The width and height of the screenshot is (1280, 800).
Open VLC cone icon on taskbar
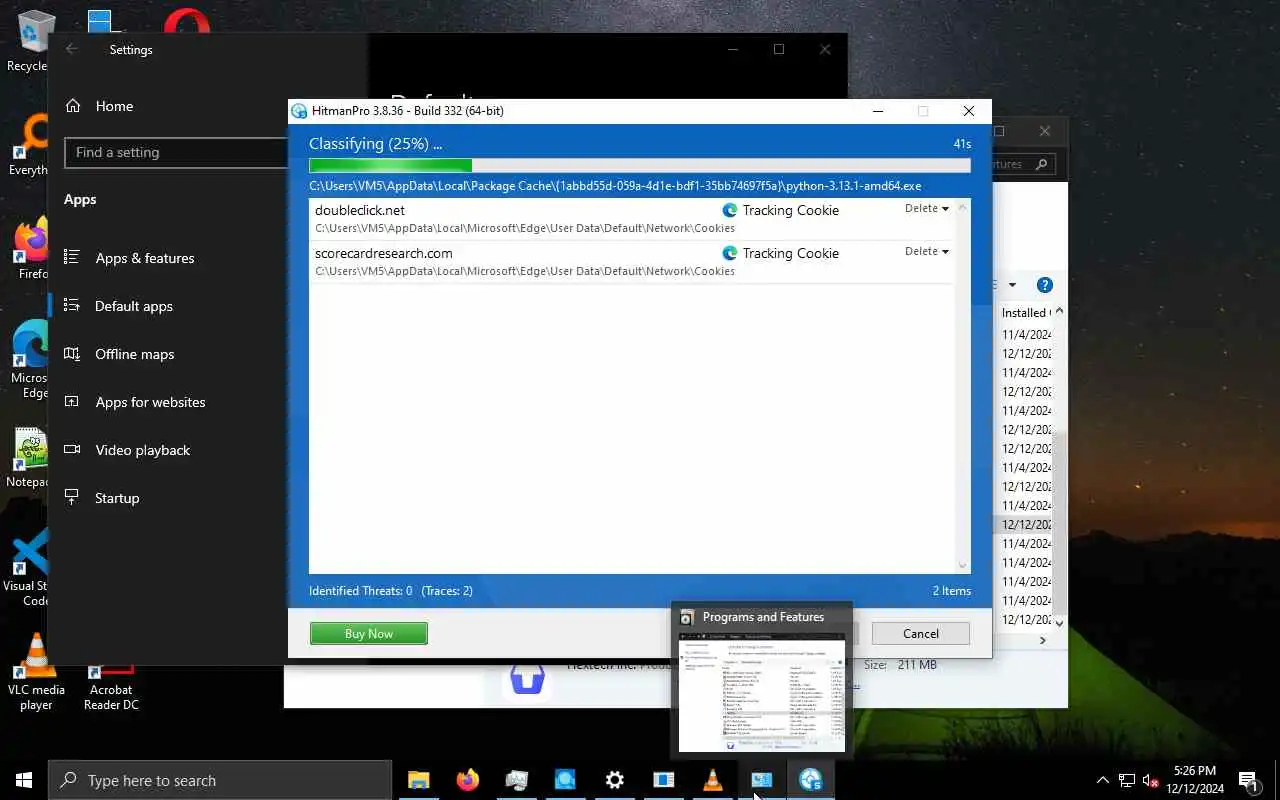tap(713, 780)
